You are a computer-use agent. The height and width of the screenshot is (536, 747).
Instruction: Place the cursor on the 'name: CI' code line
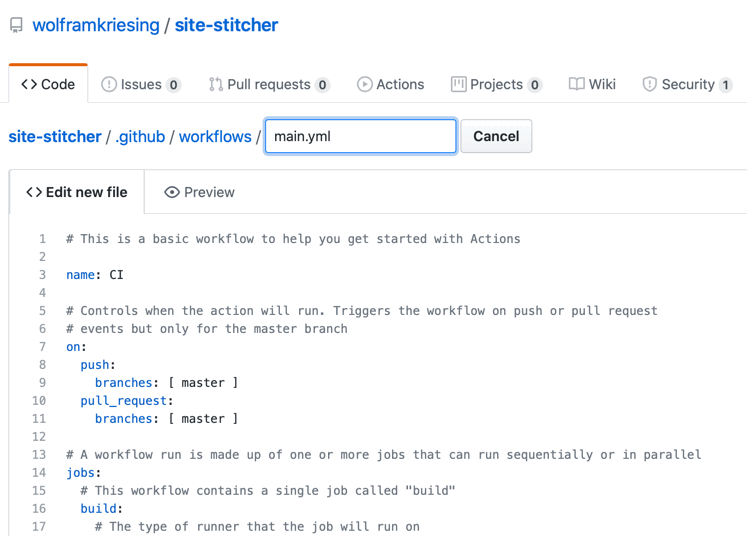95,275
